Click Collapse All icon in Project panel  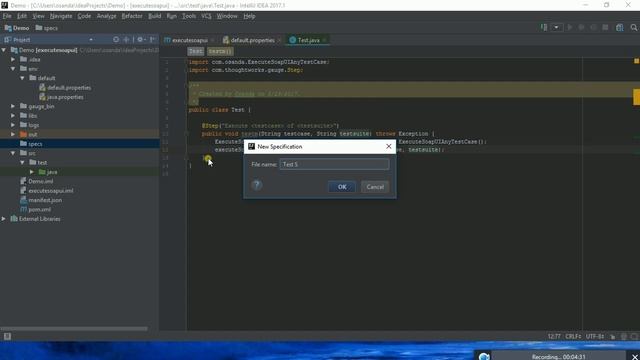pos(127,40)
